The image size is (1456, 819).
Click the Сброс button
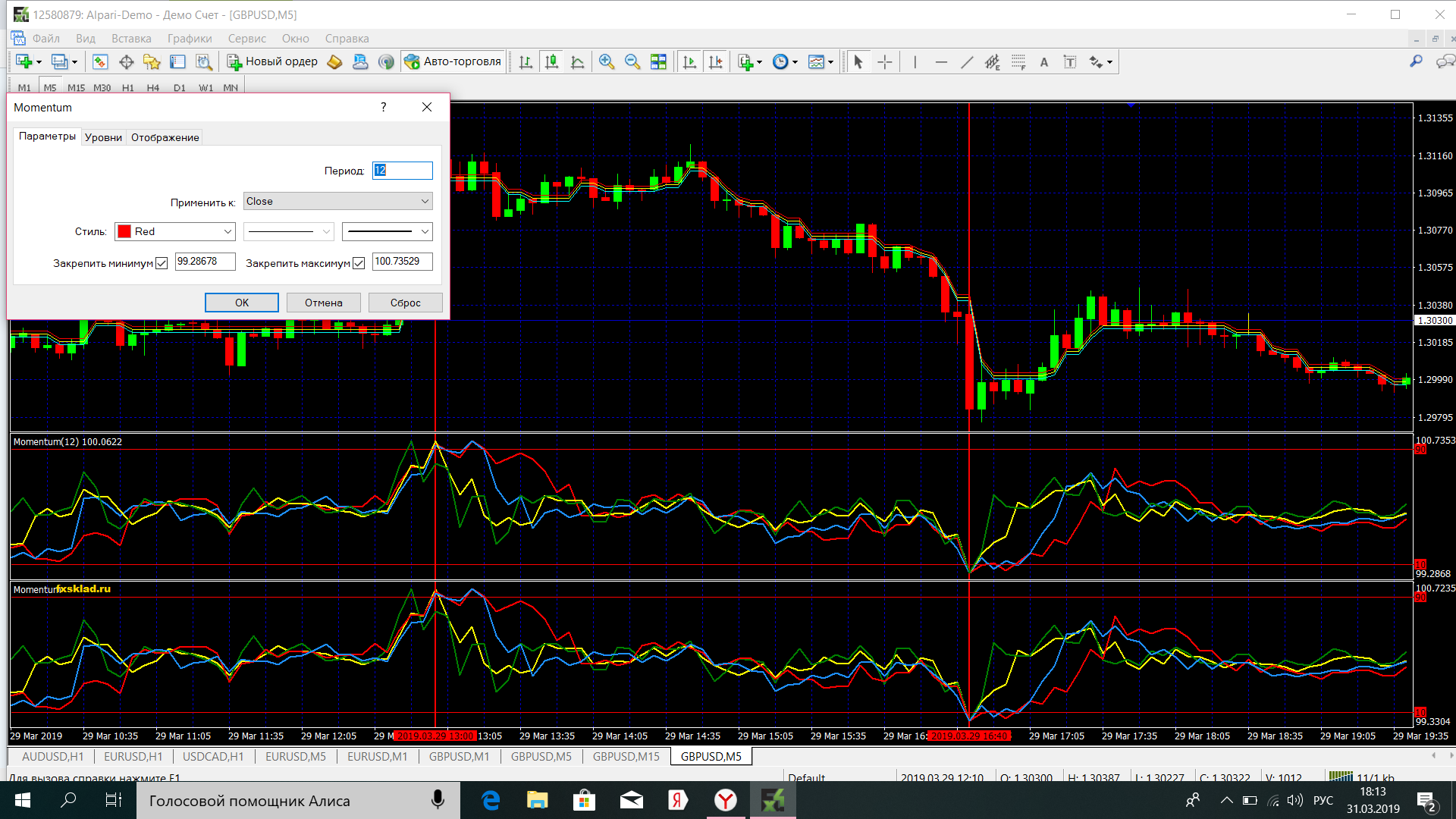click(x=406, y=303)
